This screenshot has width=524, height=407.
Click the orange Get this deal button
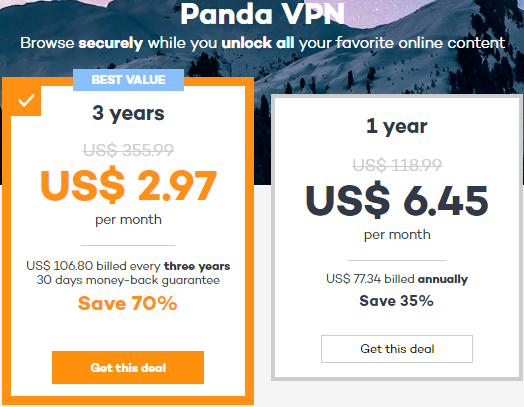pyautogui.click(x=128, y=367)
